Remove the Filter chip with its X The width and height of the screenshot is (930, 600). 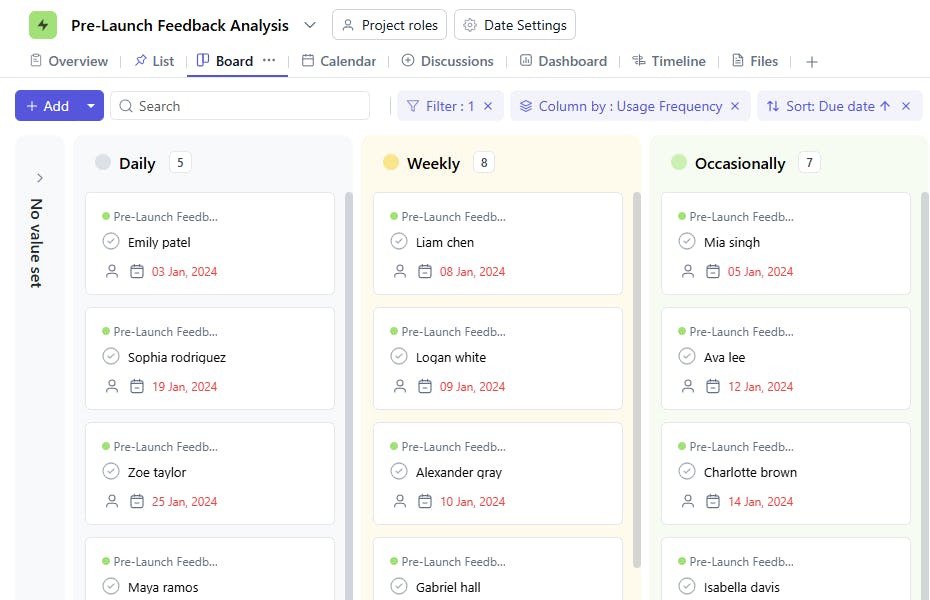pos(488,106)
